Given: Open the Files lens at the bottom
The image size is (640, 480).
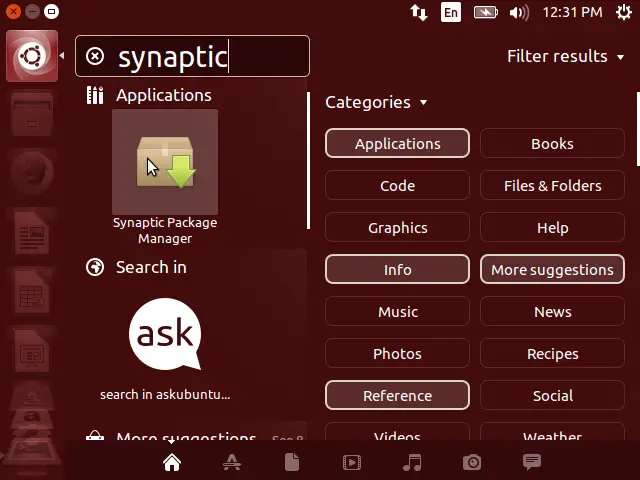Looking at the screenshot, I should click(x=292, y=462).
